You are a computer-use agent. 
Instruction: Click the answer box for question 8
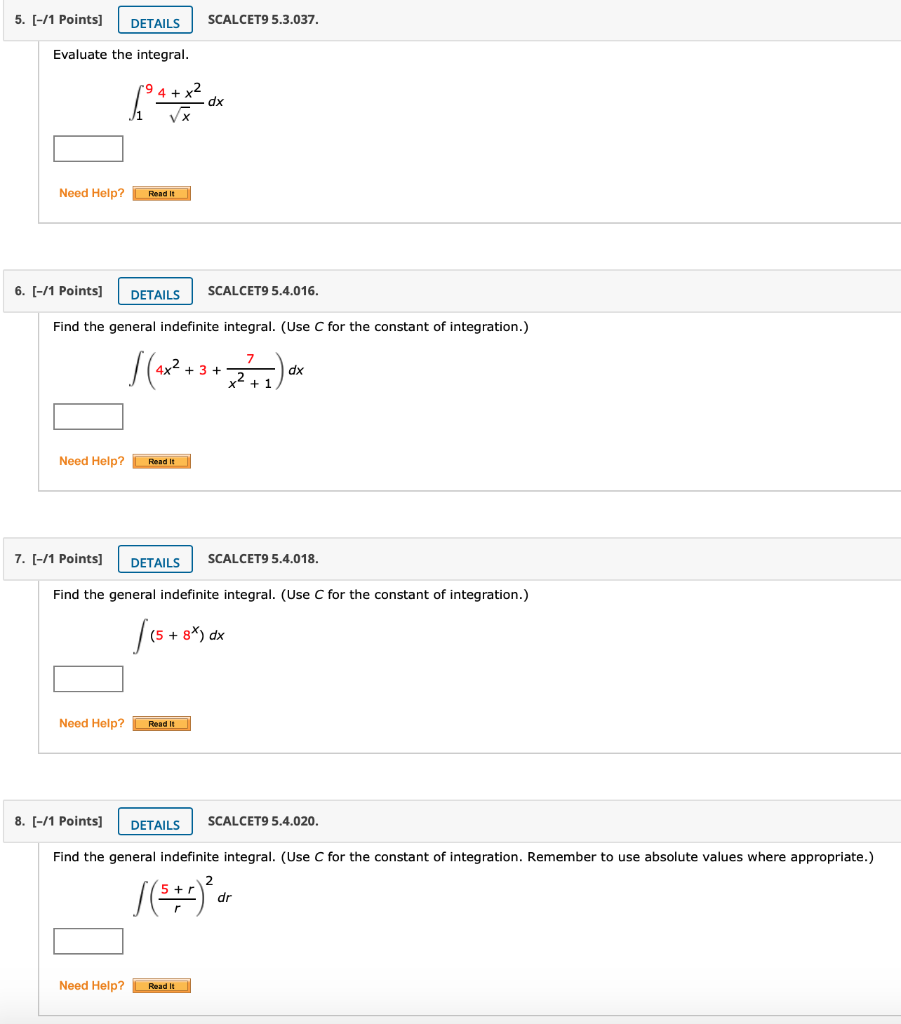(x=88, y=940)
